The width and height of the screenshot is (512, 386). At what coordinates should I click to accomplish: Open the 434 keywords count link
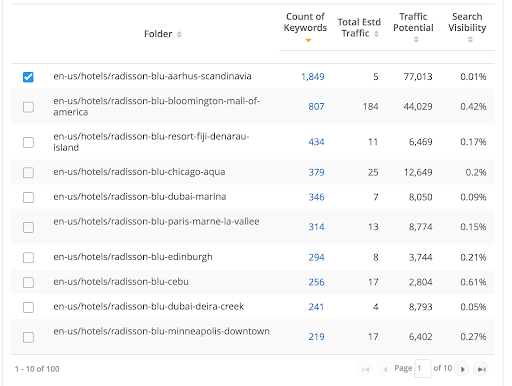(x=316, y=142)
